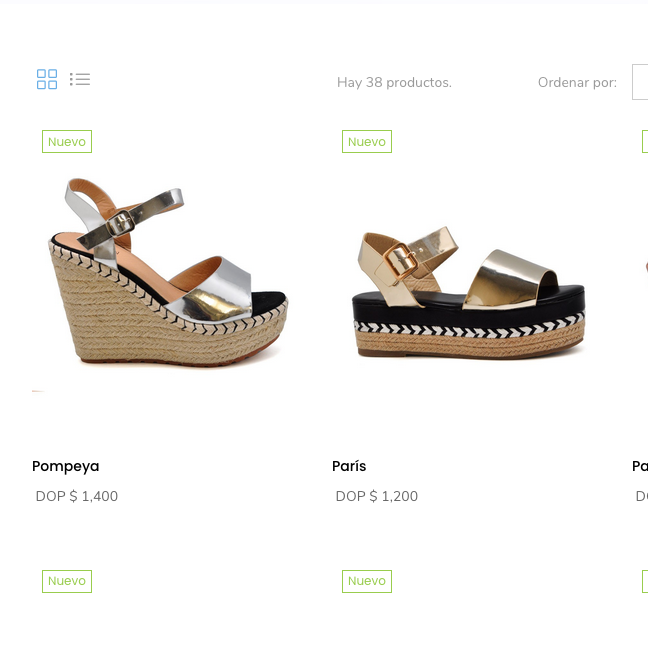The height and width of the screenshot is (648, 648).
Task: Click the Ordenar por label
Action: tap(577, 82)
